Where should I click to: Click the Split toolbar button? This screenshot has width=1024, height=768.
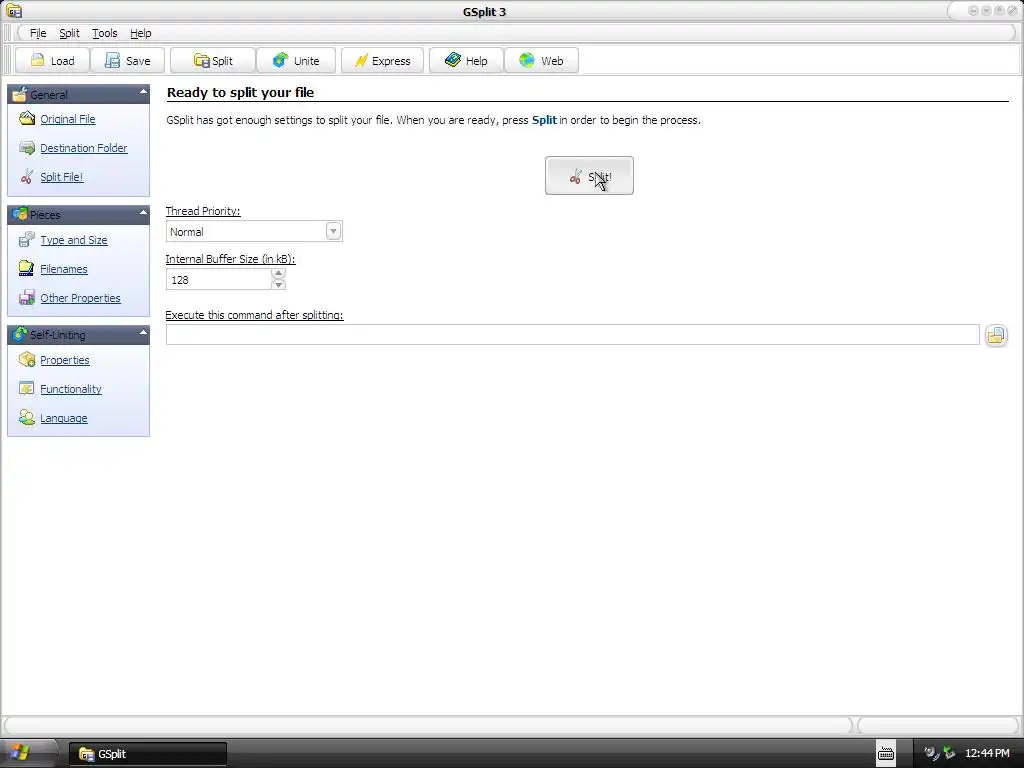coord(212,61)
